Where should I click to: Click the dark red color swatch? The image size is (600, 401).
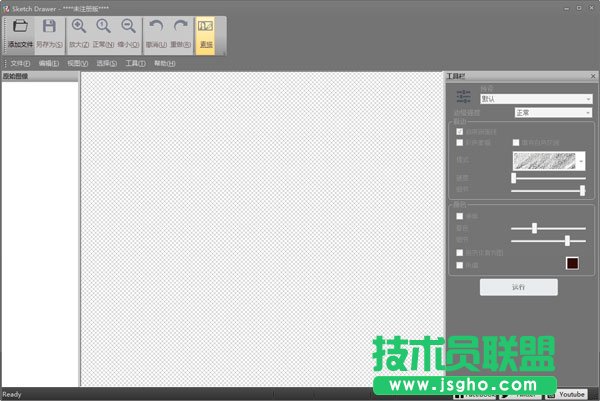[573, 263]
